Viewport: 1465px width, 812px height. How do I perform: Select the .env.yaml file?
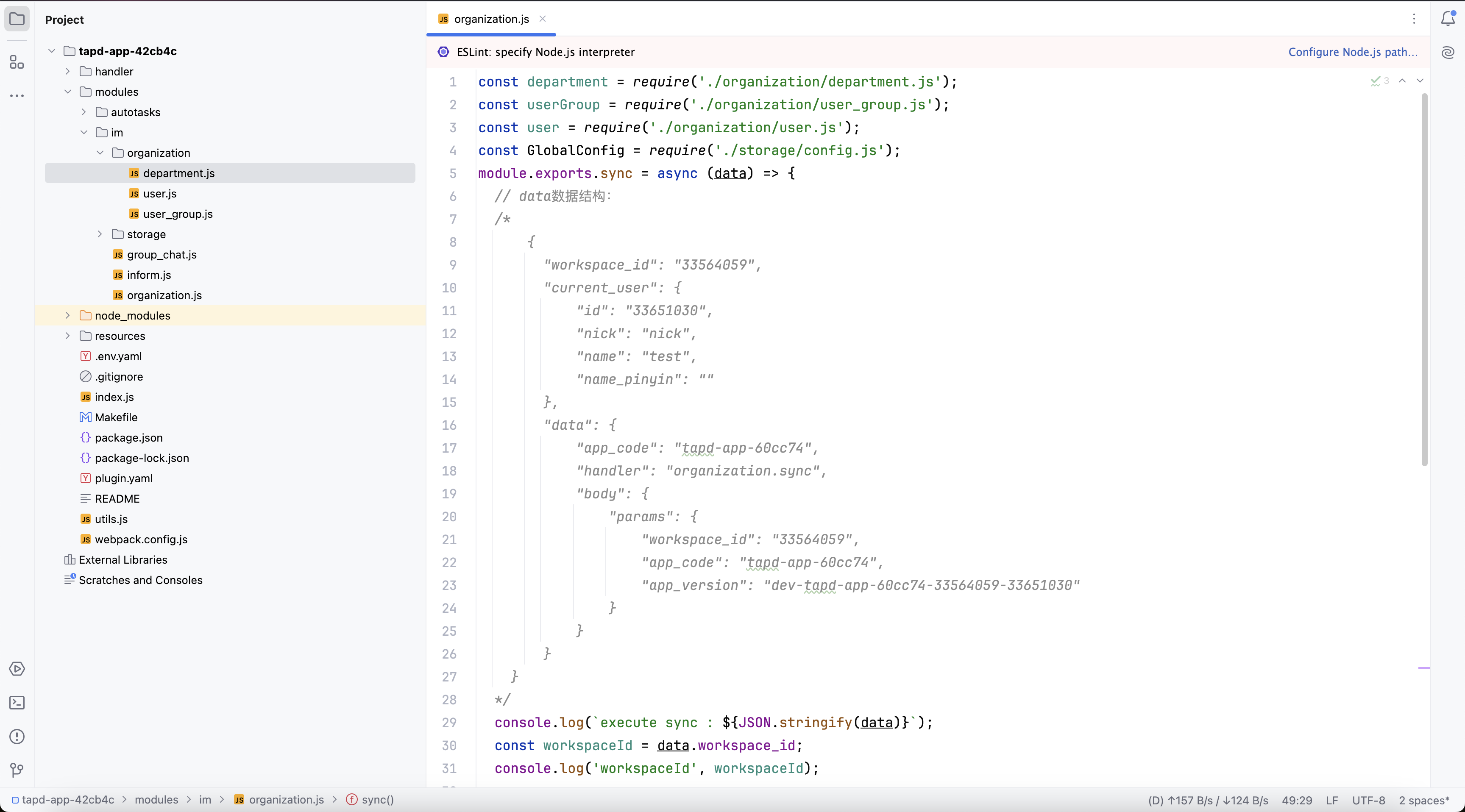[x=118, y=356]
